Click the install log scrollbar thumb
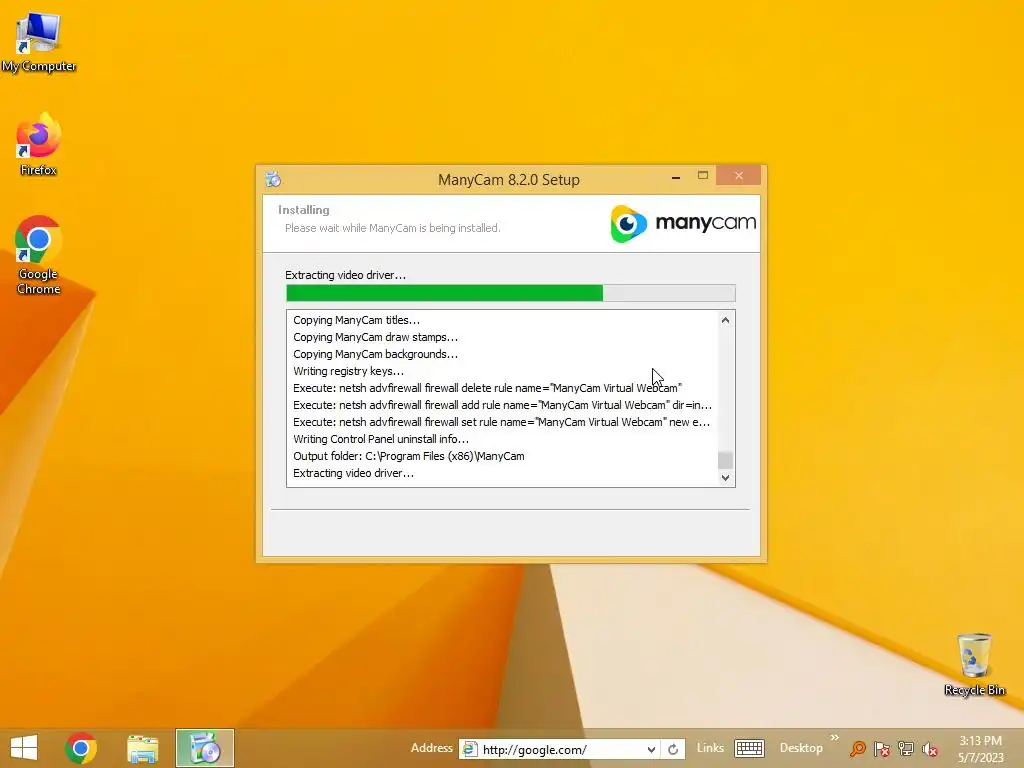 725,460
